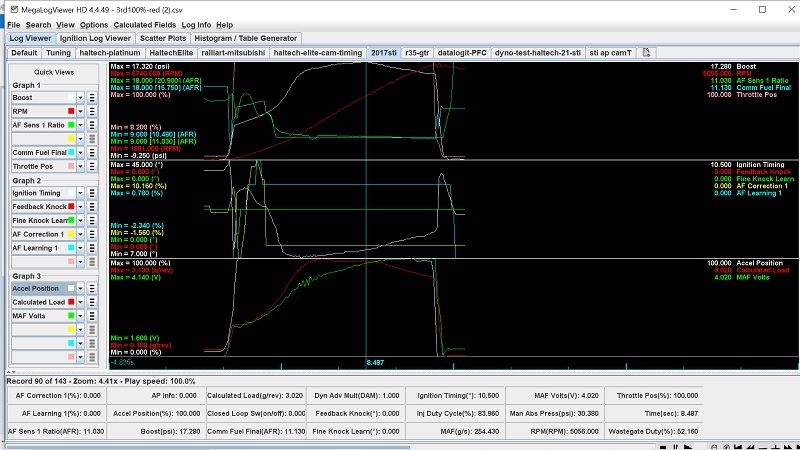The image size is (800, 450).
Task: Open the options icon for AF Correction 1
Action: 92,234
